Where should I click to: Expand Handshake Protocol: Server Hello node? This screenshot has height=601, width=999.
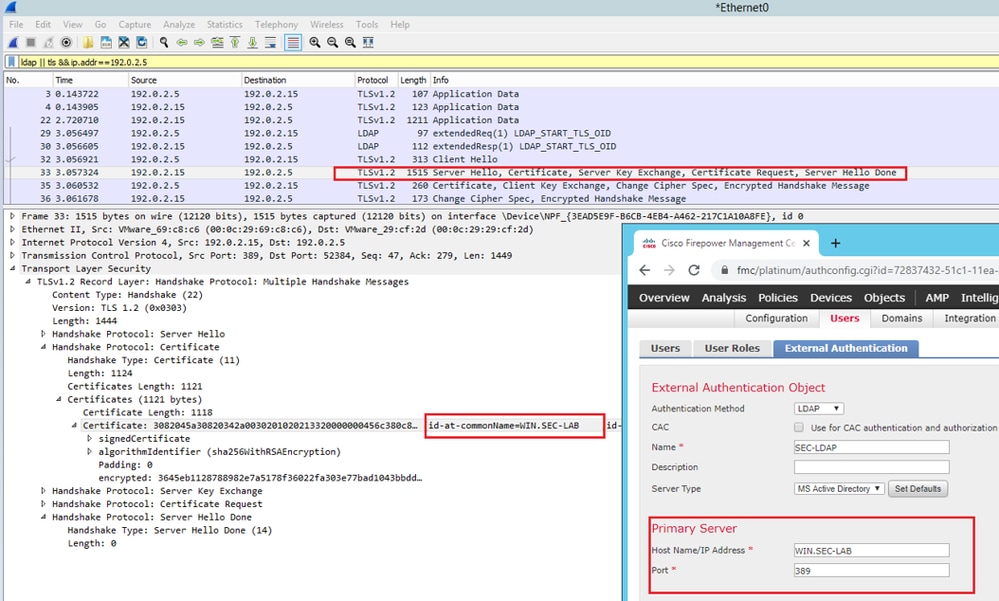(x=43, y=334)
